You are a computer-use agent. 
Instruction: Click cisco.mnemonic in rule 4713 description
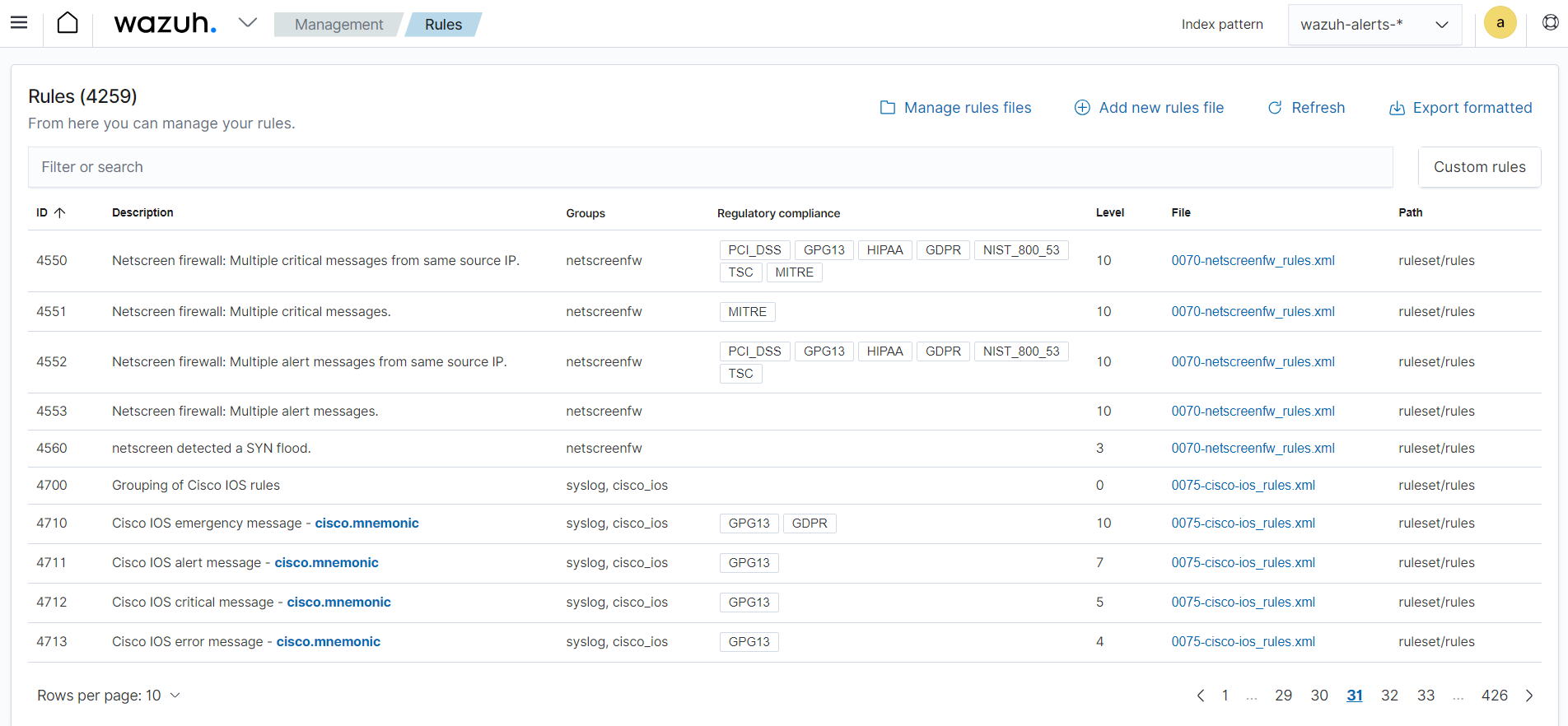point(328,642)
